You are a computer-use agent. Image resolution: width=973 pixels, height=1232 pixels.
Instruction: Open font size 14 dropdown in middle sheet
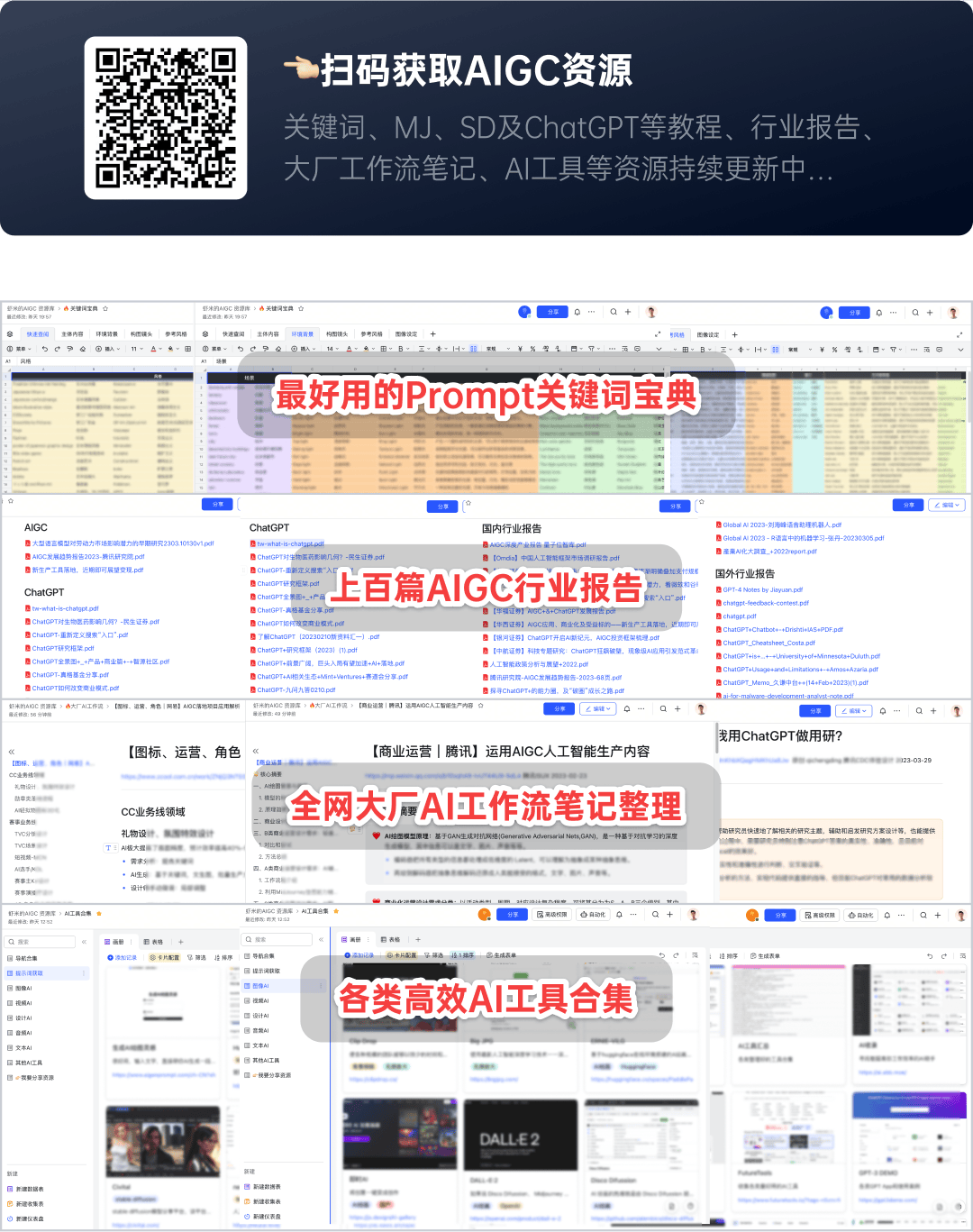332,349
